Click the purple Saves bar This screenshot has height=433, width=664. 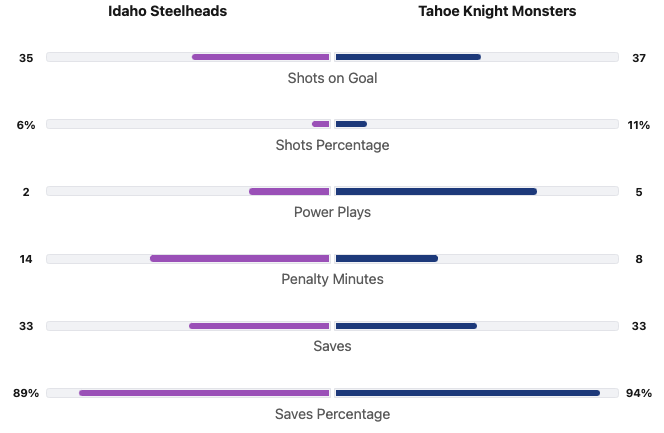(259, 325)
